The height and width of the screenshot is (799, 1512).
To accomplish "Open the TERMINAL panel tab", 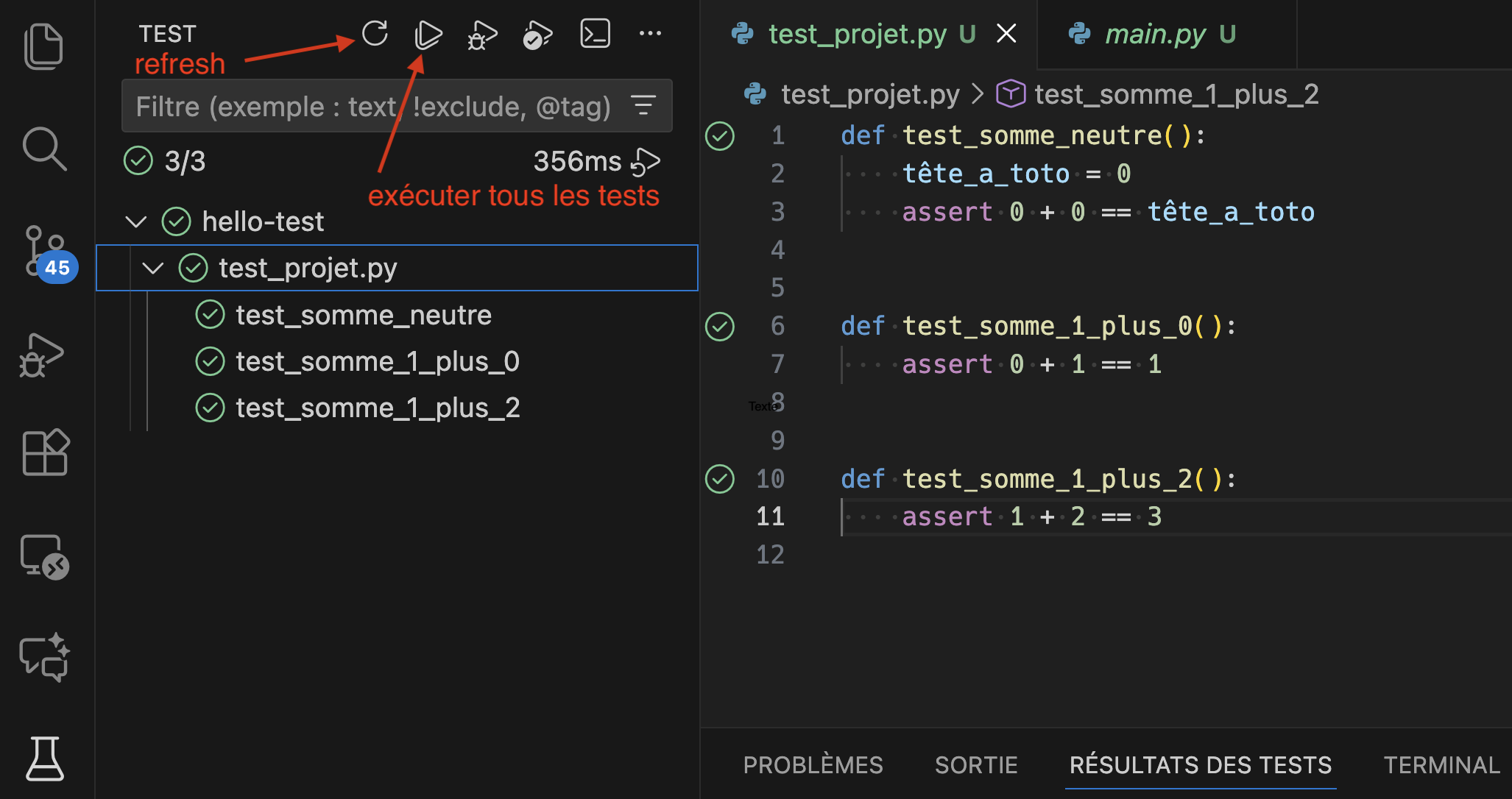I will 1441,765.
